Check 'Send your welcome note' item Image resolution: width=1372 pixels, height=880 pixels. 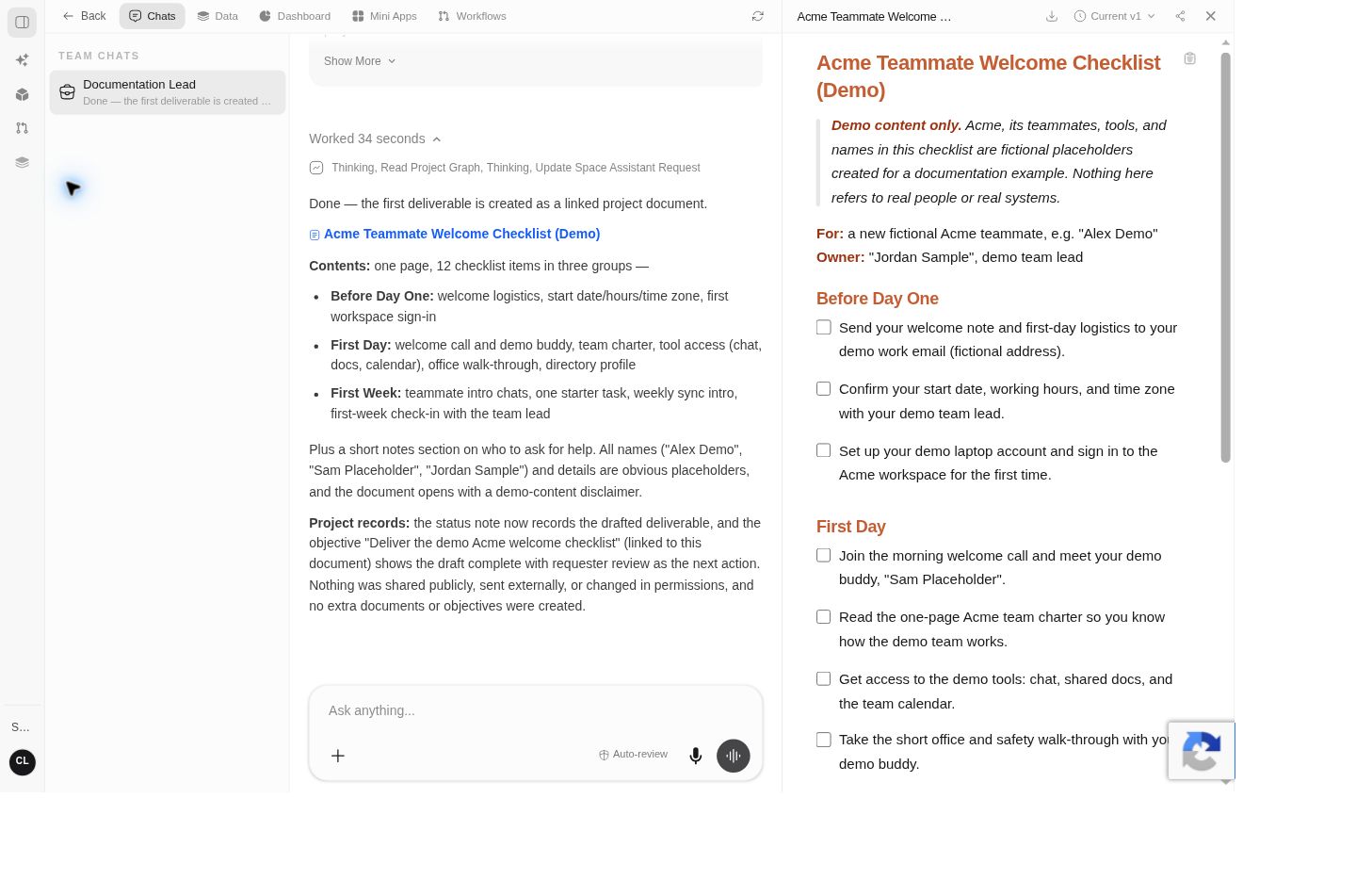tap(824, 328)
